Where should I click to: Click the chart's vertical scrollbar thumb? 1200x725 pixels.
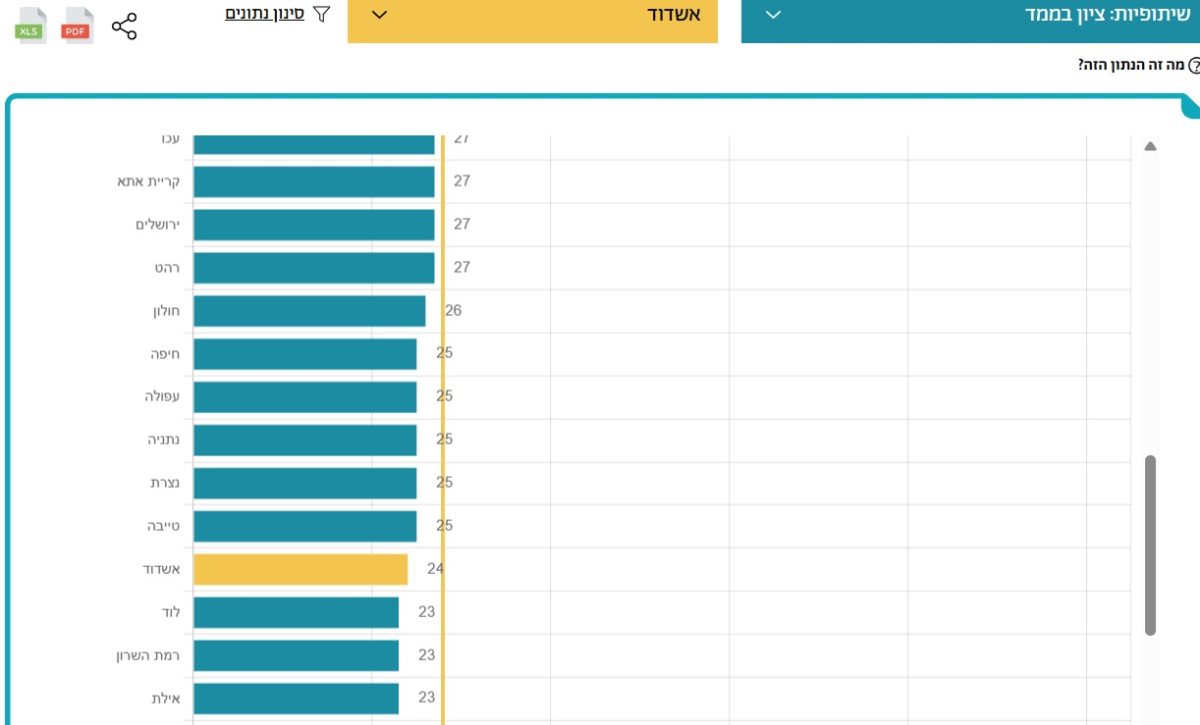coord(1150,545)
